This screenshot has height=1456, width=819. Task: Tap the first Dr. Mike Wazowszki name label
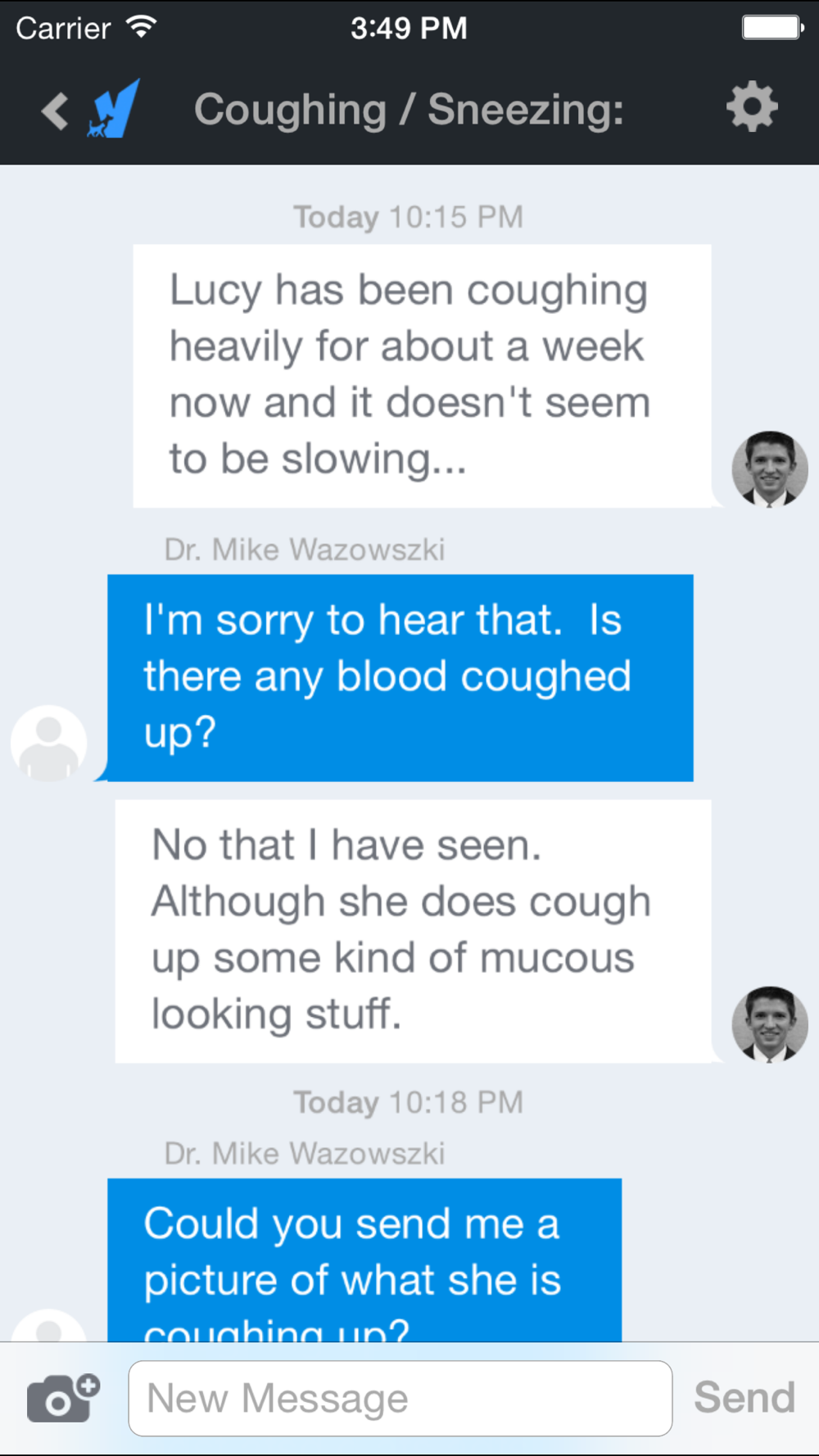click(x=304, y=549)
